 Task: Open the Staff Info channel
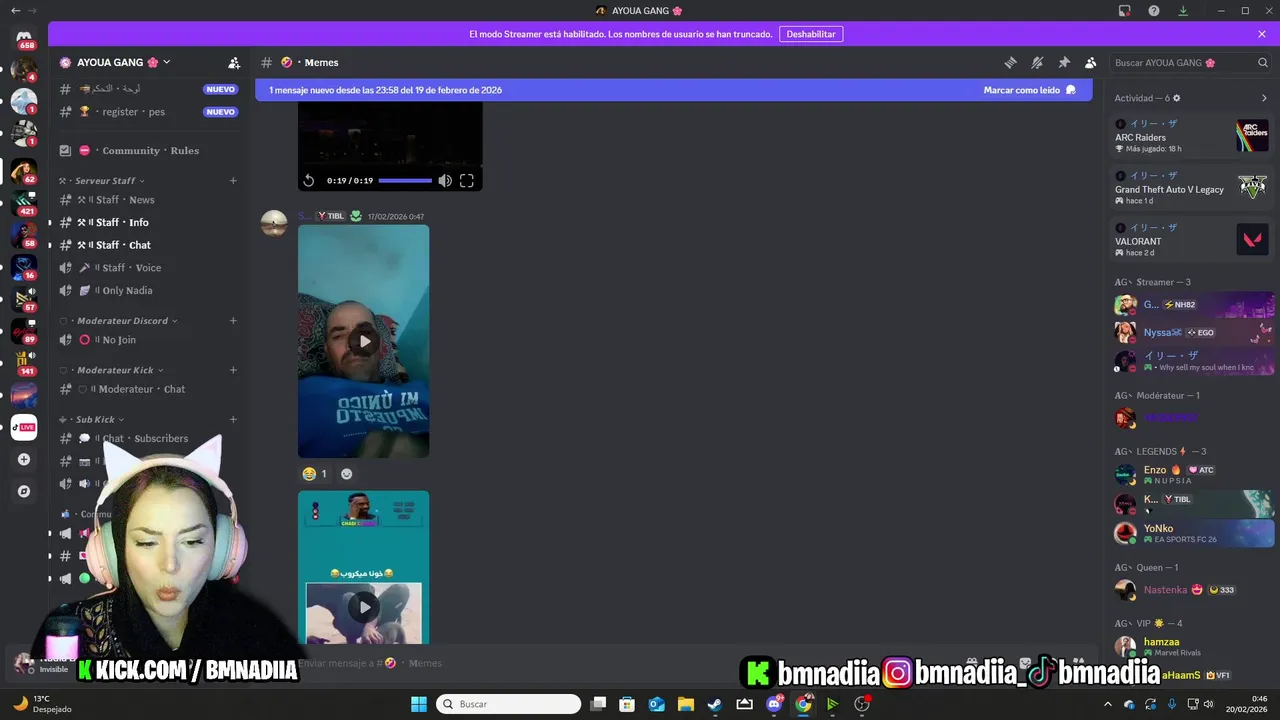[x=148, y=223]
